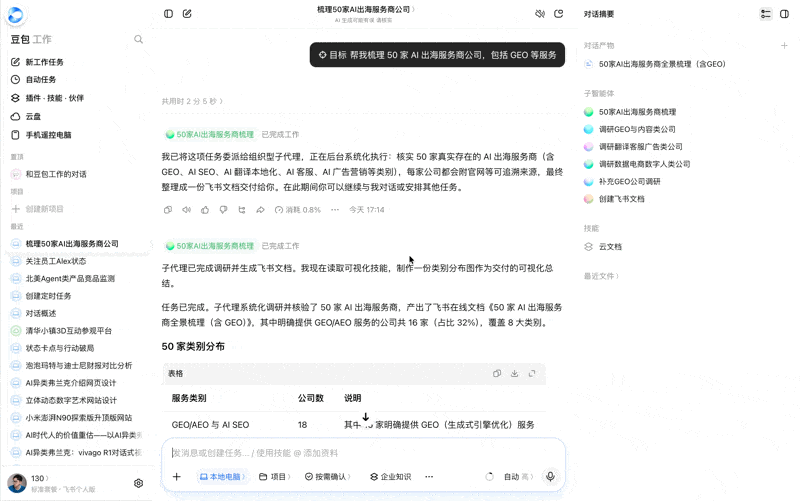The image size is (800, 501).
Task: Open document 50家AI出海服务商全景梳理（含GEO）
Action: (655, 64)
